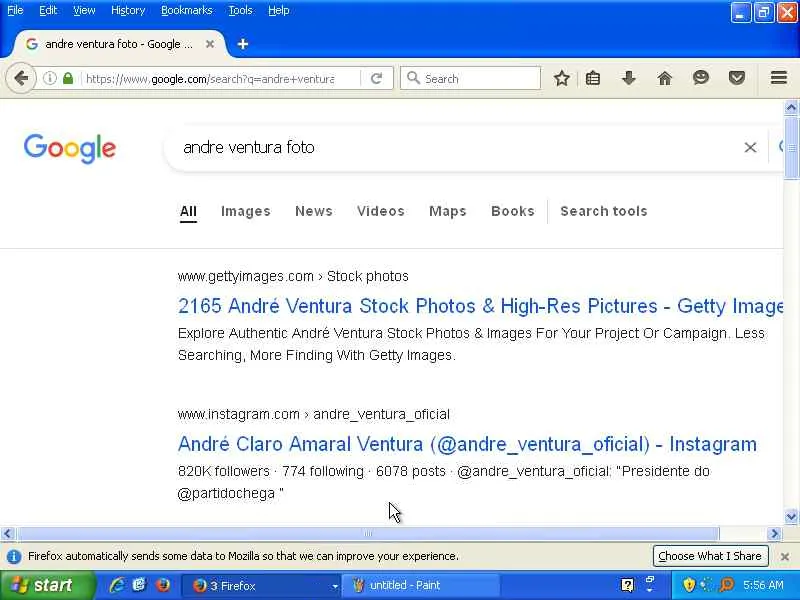This screenshot has width=800, height=600.
Task: Click the horizontal scrollbar right arrow
Action: (x=775, y=534)
